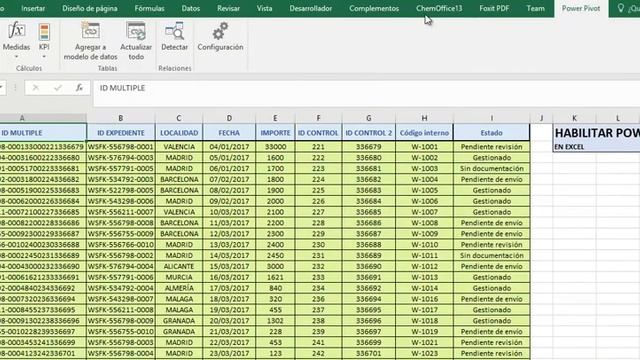
Task: Select the ALICANTE cell
Action: 179,266
